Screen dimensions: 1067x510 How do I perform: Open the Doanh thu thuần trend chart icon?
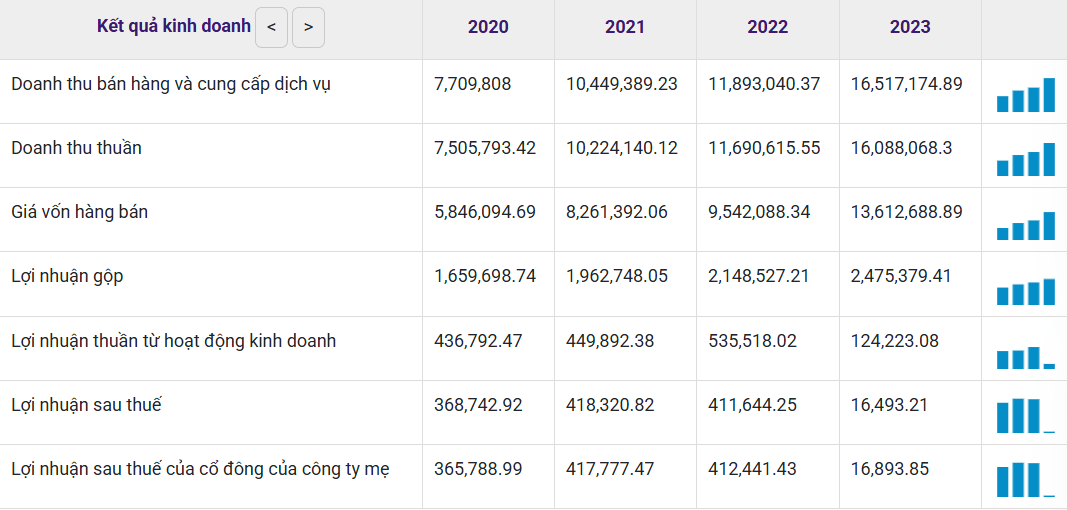click(x=1025, y=159)
